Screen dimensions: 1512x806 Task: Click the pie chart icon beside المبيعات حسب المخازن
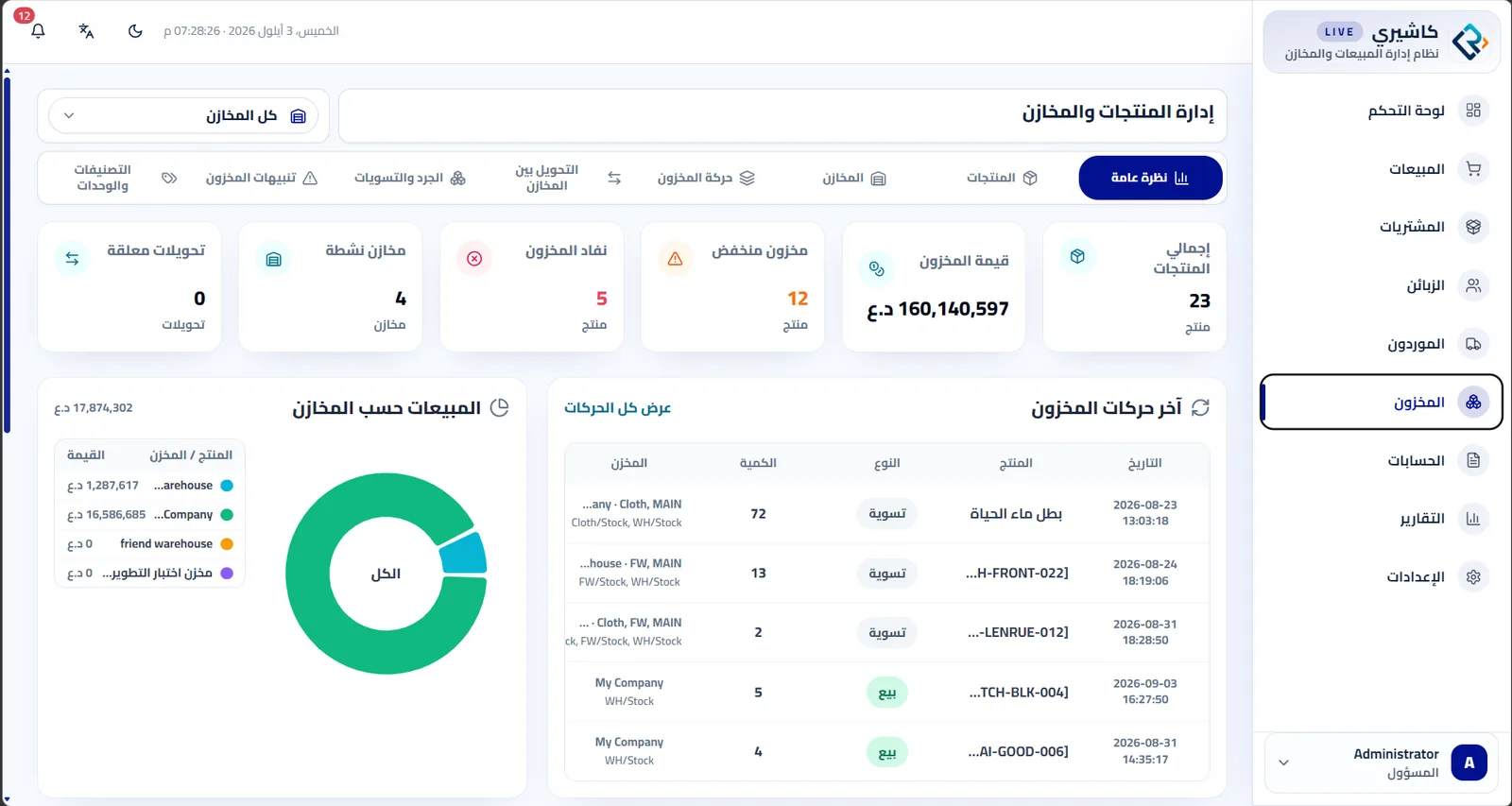[500, 407]
